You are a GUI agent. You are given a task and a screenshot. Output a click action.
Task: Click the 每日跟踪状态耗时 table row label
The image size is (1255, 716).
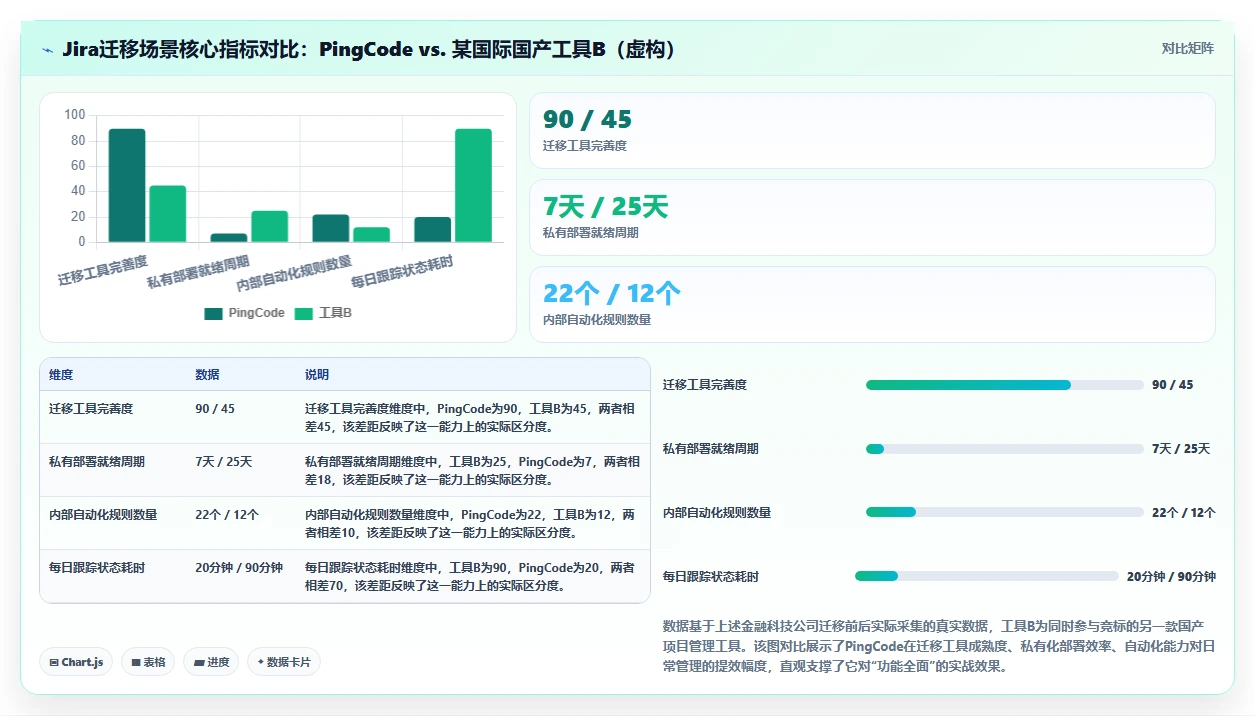[97, 568]
